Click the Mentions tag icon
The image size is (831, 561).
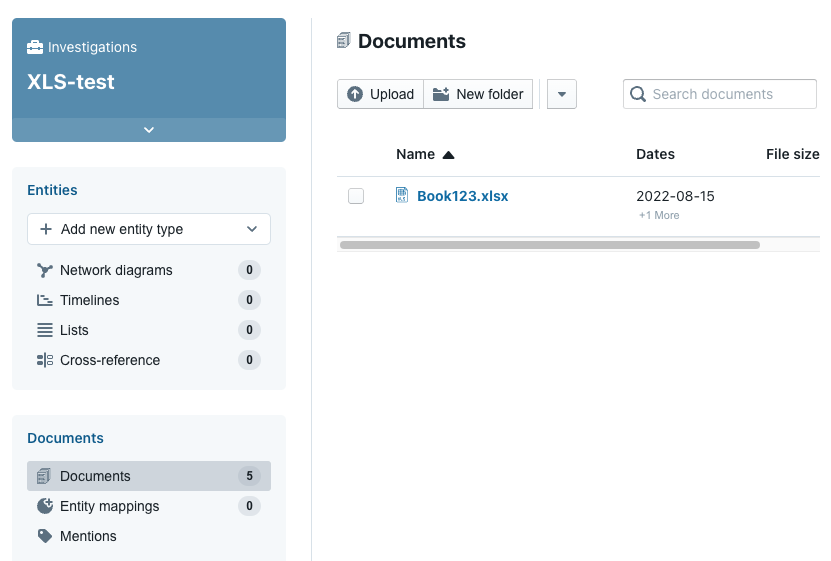tap(45, 536)
